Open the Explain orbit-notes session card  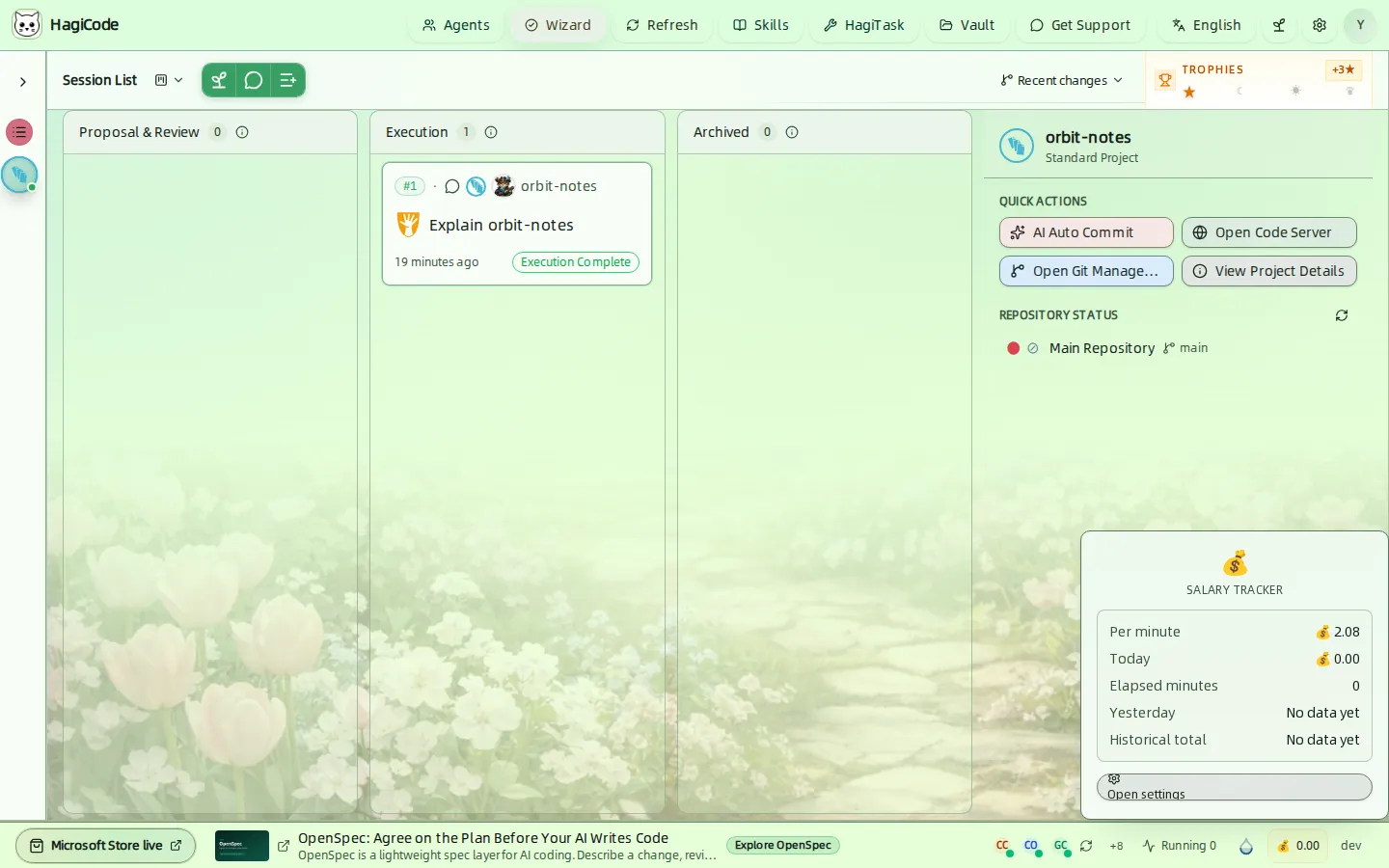coord(517,224)
